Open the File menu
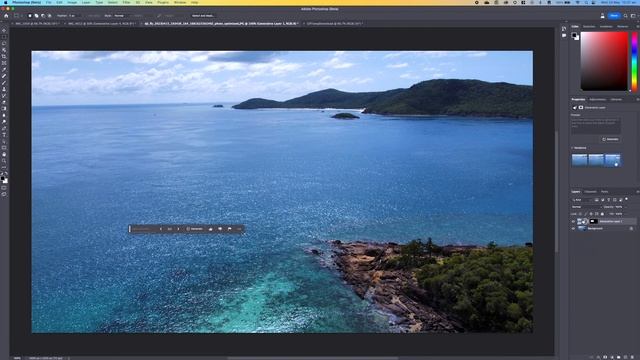The height and width of the screenshot is (360, 640). [49, 2]
